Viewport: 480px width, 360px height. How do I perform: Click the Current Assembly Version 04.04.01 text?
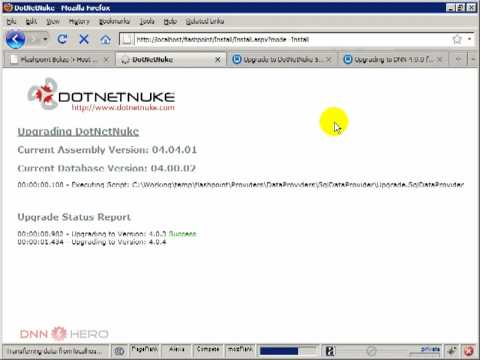coord(107,150)
